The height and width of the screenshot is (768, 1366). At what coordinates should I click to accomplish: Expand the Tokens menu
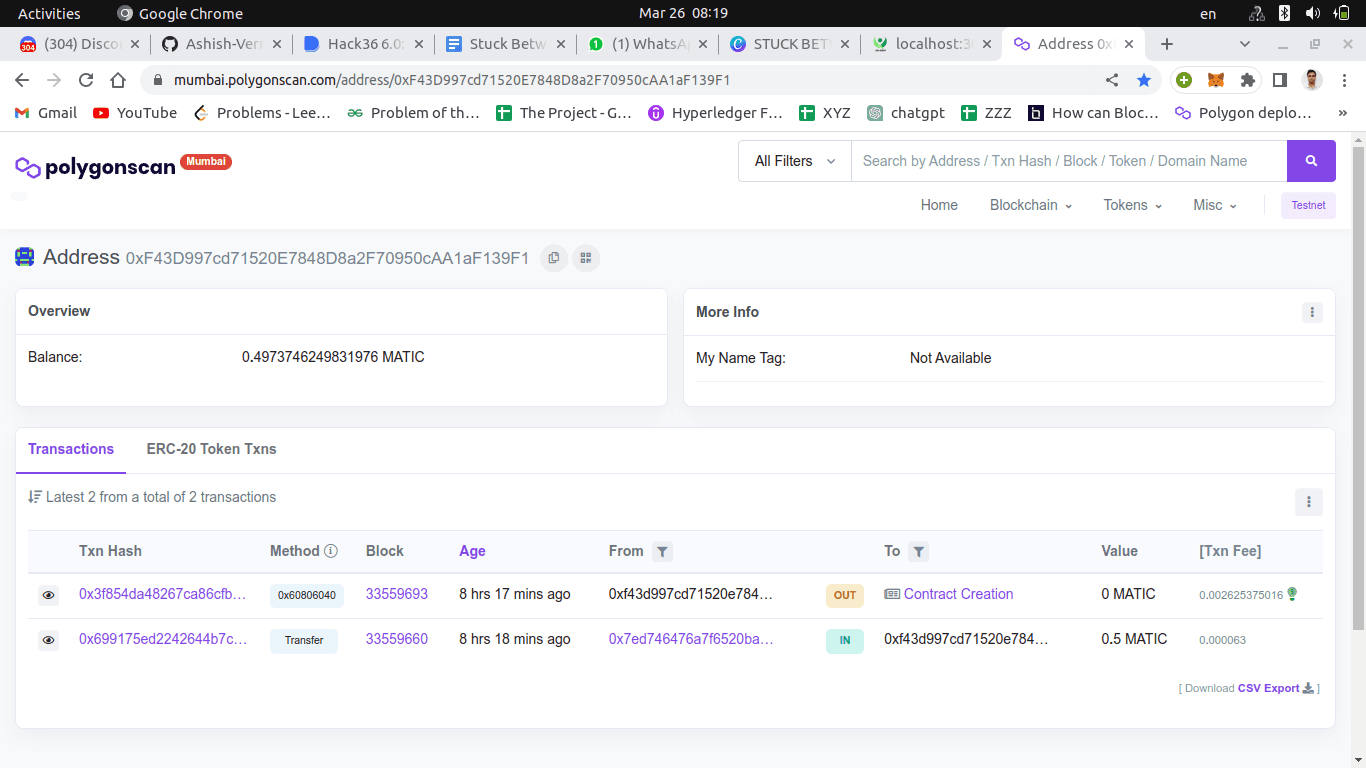1133,205
